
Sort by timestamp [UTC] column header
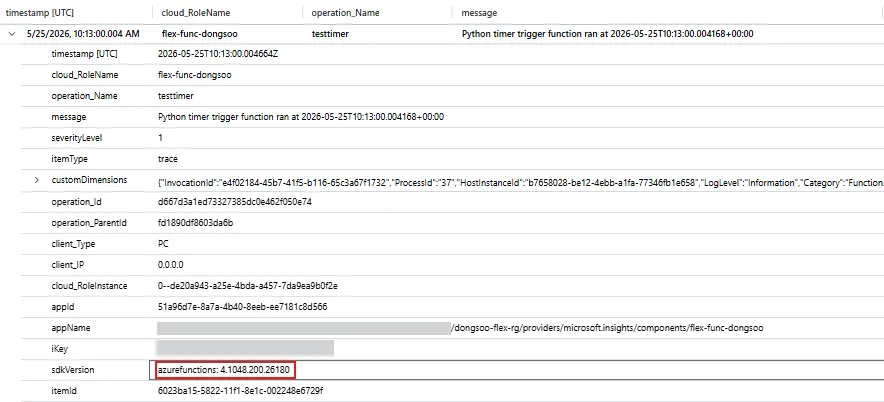tap(40, 12)
